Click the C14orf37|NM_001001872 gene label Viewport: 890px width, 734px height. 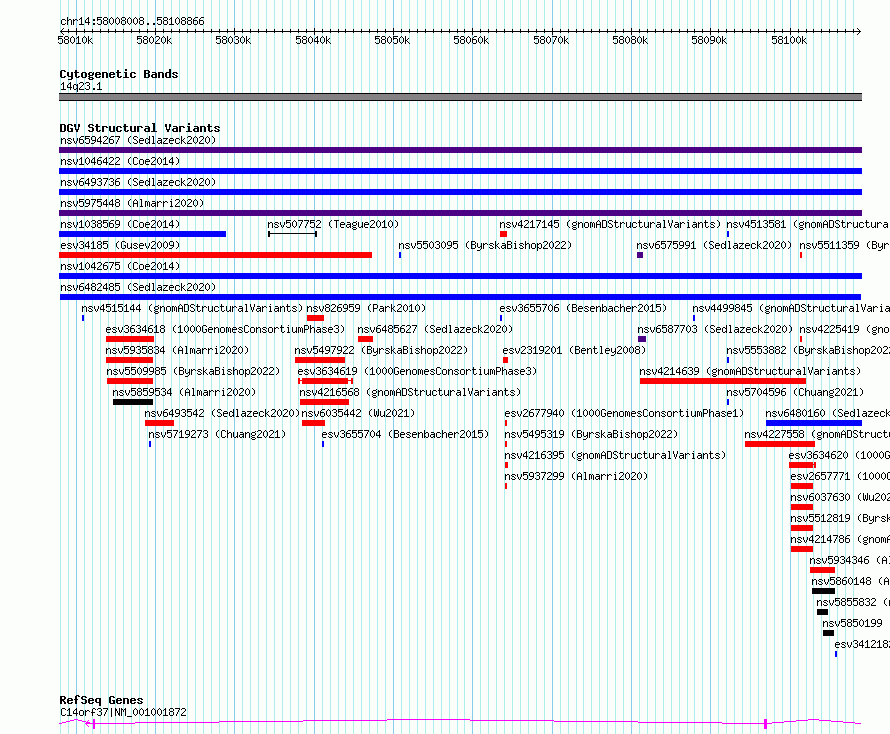point(123,712)
